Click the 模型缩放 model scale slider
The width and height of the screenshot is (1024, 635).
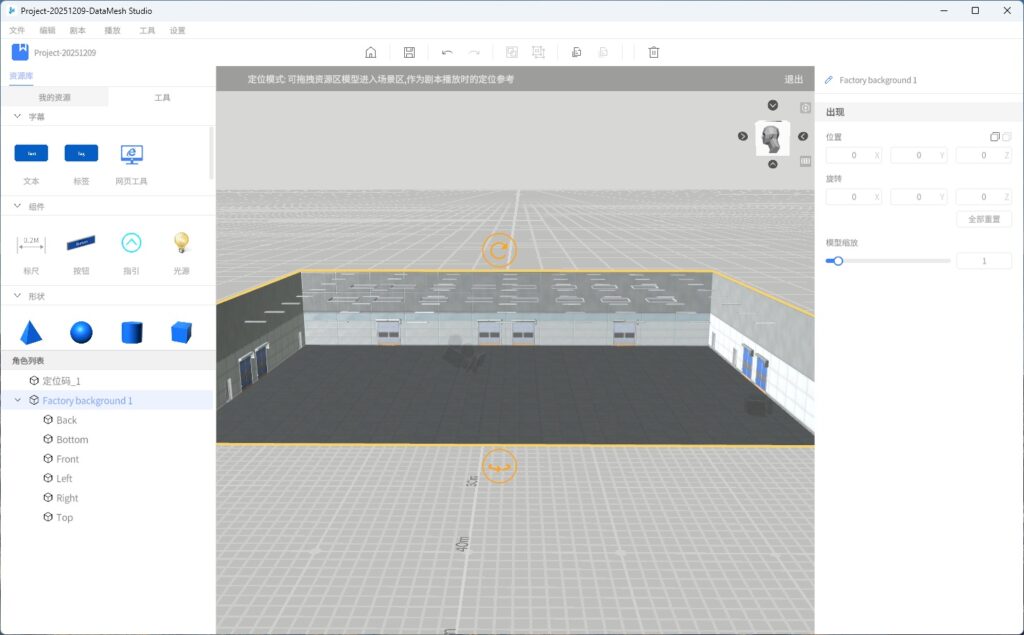[x=888, y=261]
